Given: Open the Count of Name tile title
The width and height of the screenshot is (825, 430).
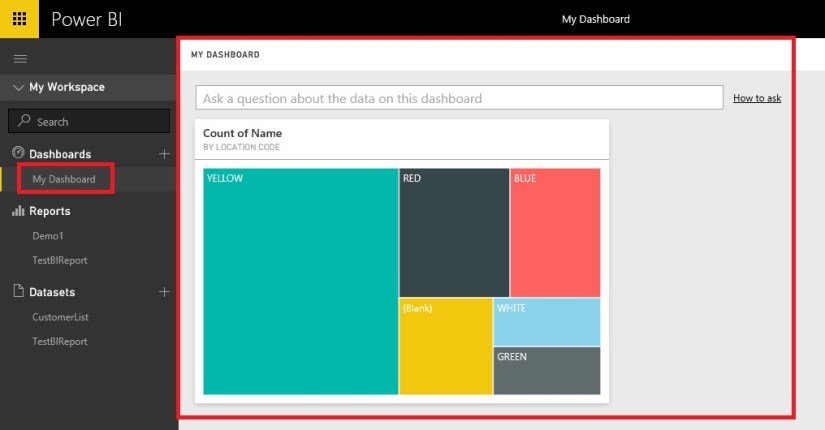Looking at the screenshot, I should coord(243,133).
